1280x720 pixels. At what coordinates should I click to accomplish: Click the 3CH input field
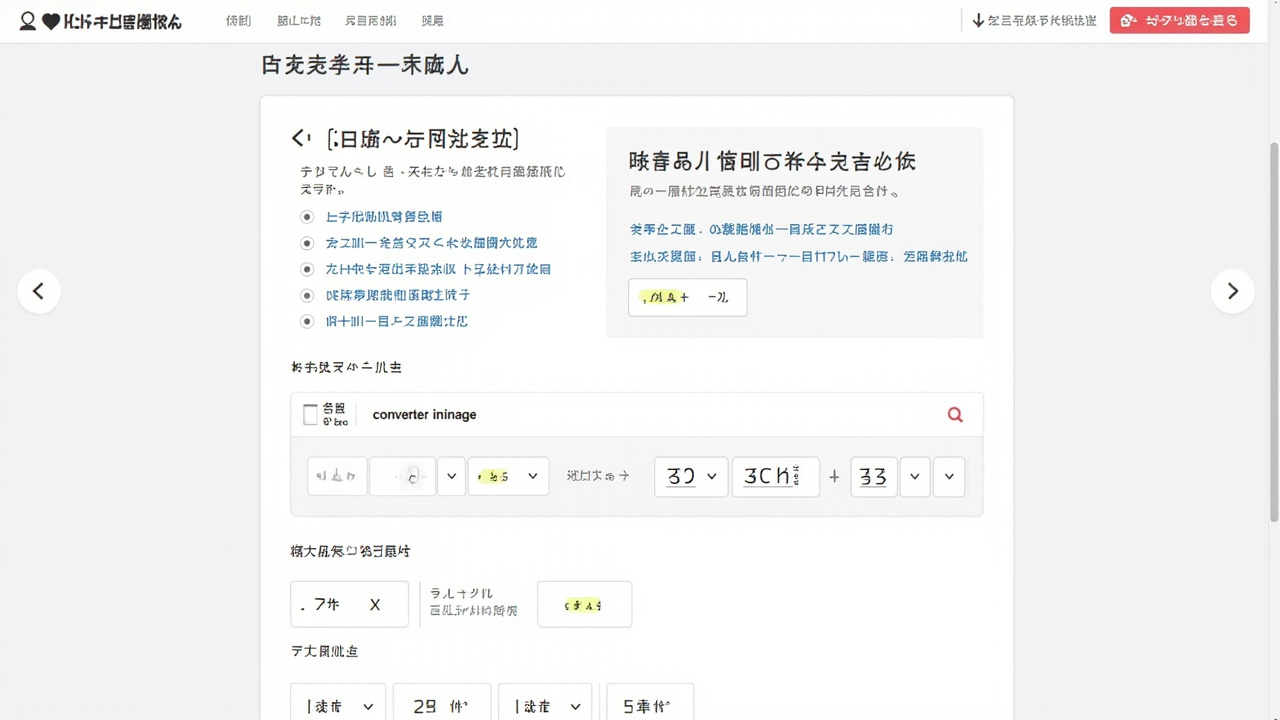pos(775,477)
